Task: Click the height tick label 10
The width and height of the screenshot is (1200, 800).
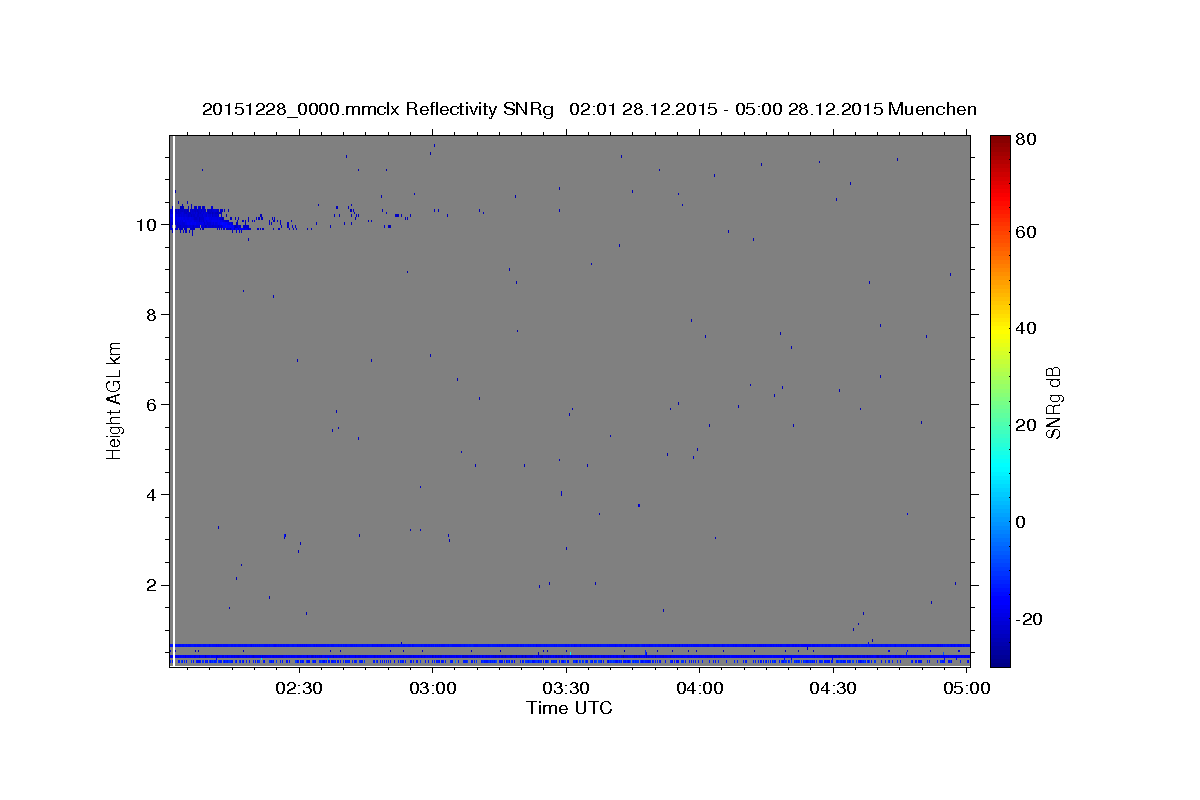Action: coord(146,225)
